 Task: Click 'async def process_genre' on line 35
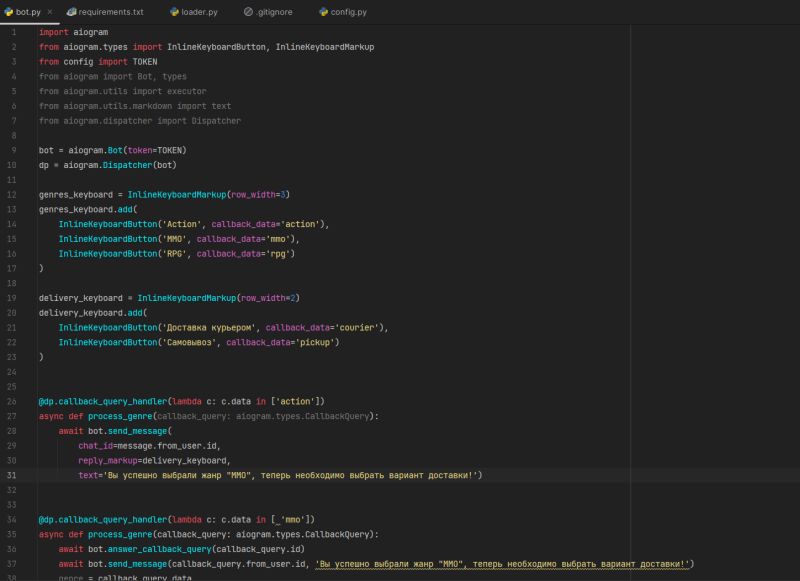(x=95, y=535)
